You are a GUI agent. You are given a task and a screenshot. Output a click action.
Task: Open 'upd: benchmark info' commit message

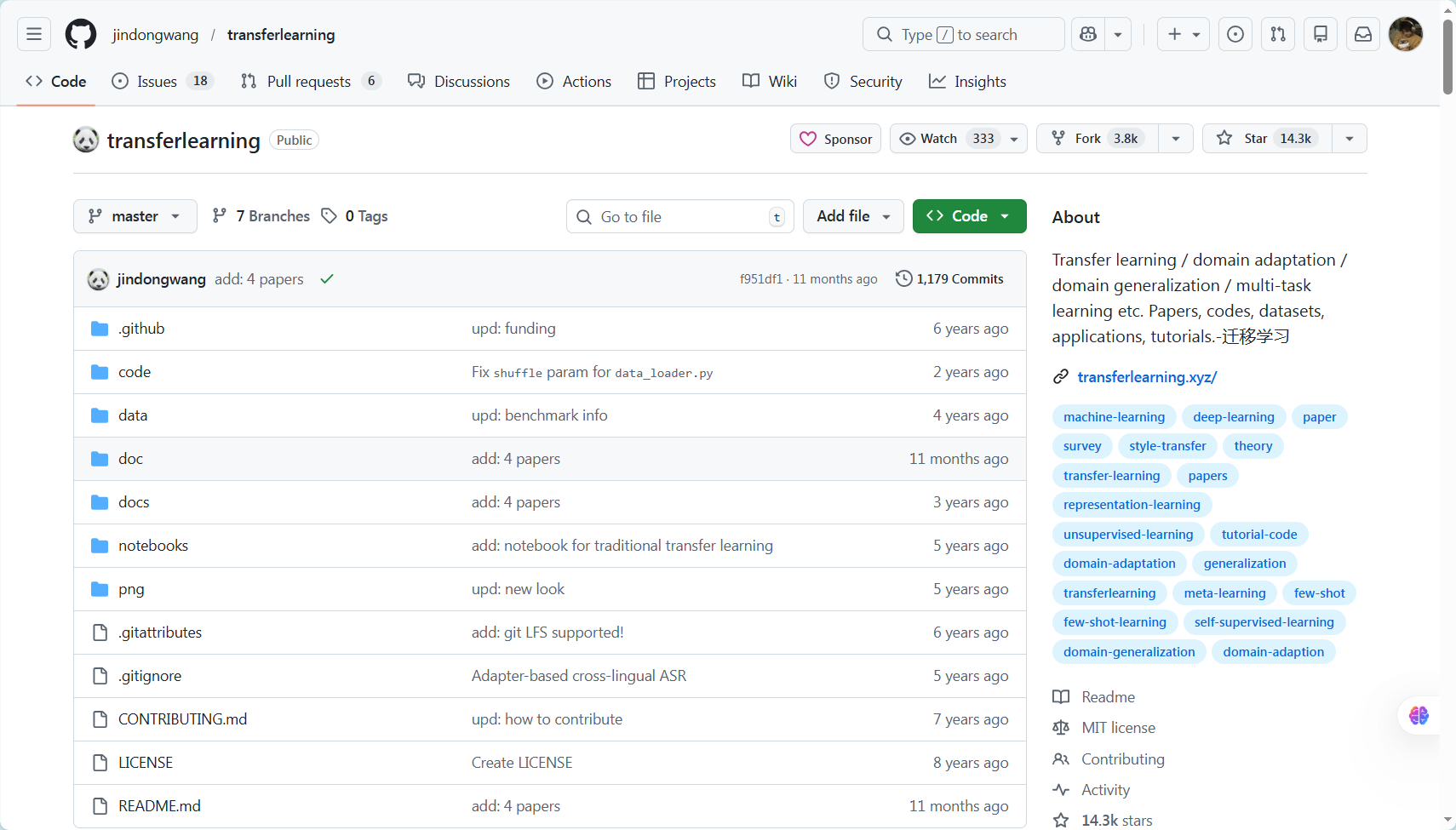click(x=539, y=415)
